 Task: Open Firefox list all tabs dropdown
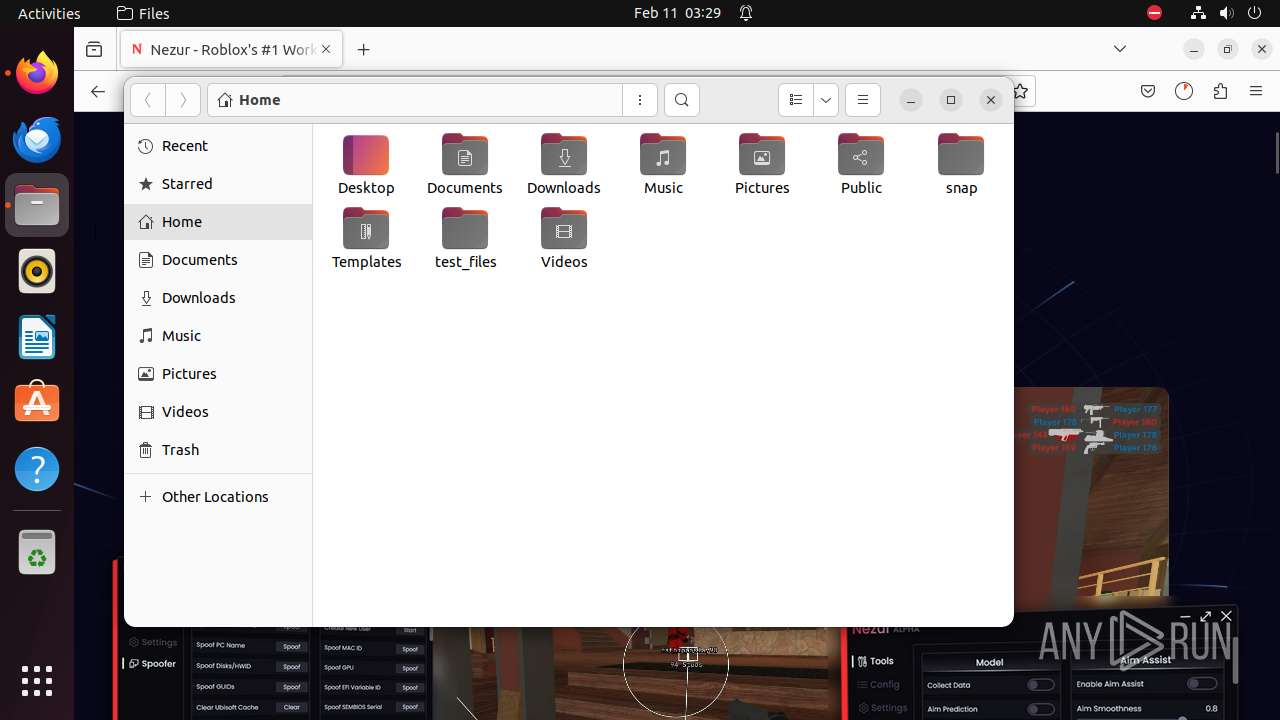point(1120,49)
